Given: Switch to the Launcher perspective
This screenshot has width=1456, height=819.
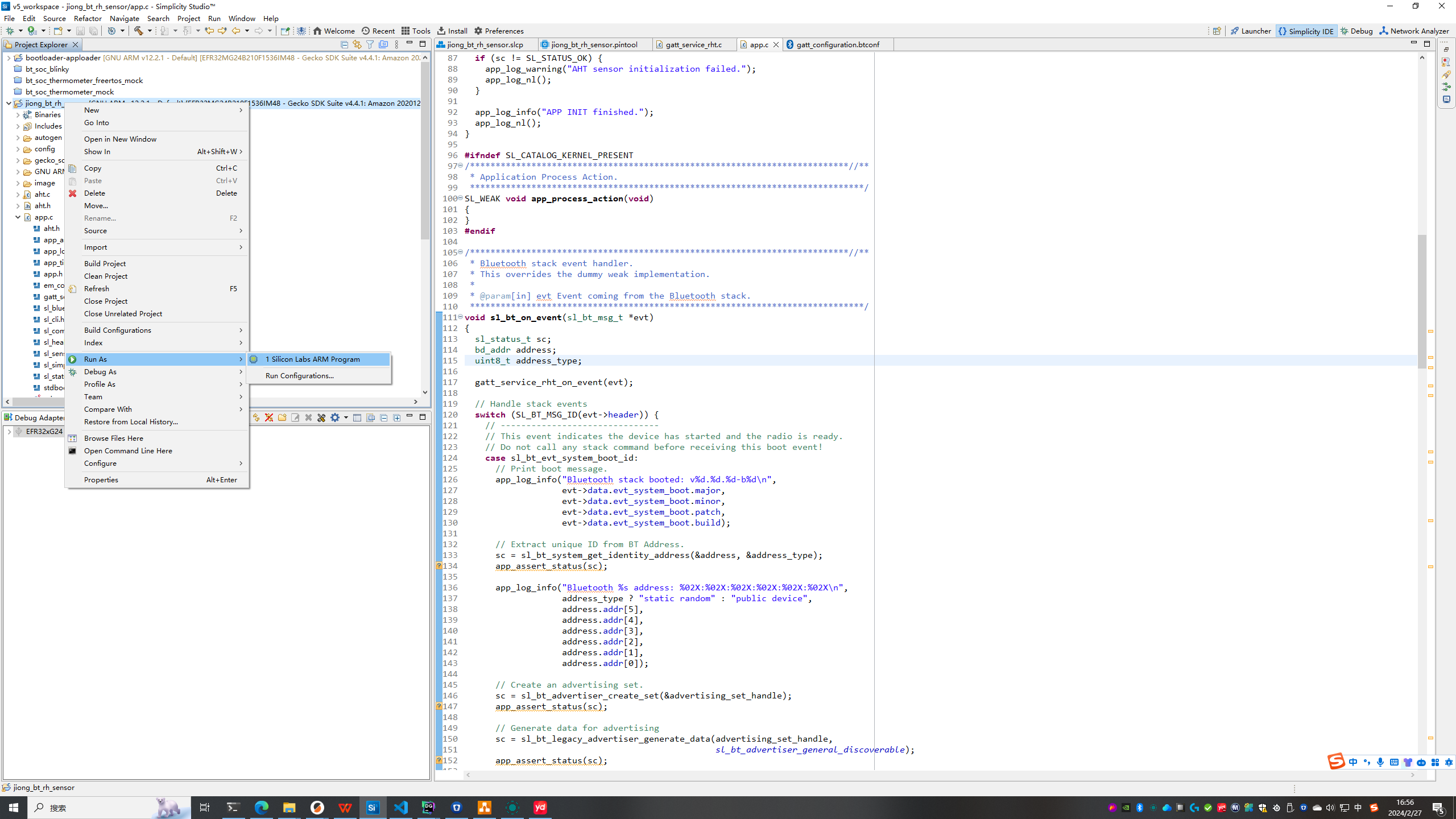Looking at the screenshot, I should coord(1250,31).
